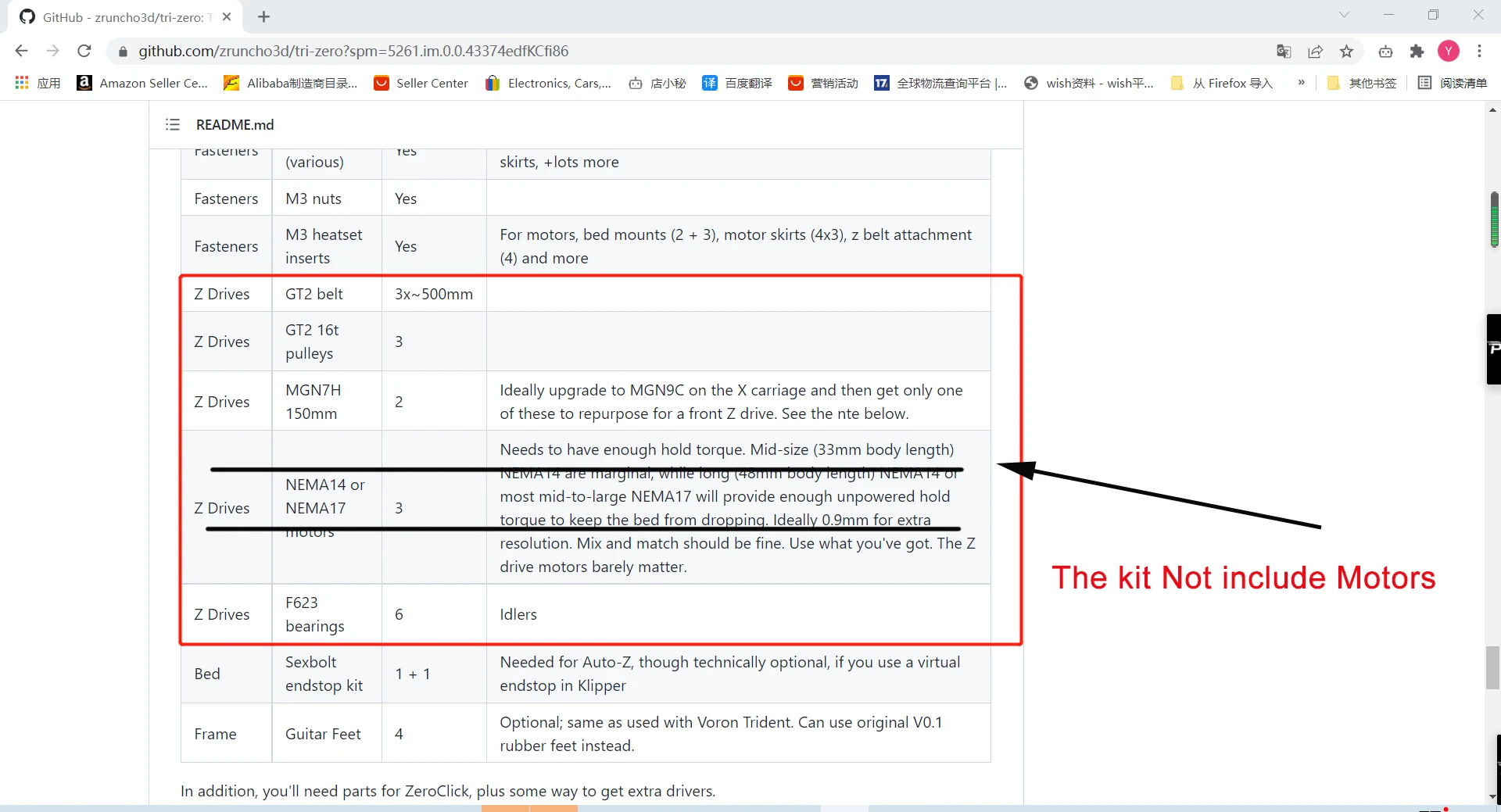Click the README.md file title
The width and height of the screenshot is (1501, 812).
(x=235, y=124)
